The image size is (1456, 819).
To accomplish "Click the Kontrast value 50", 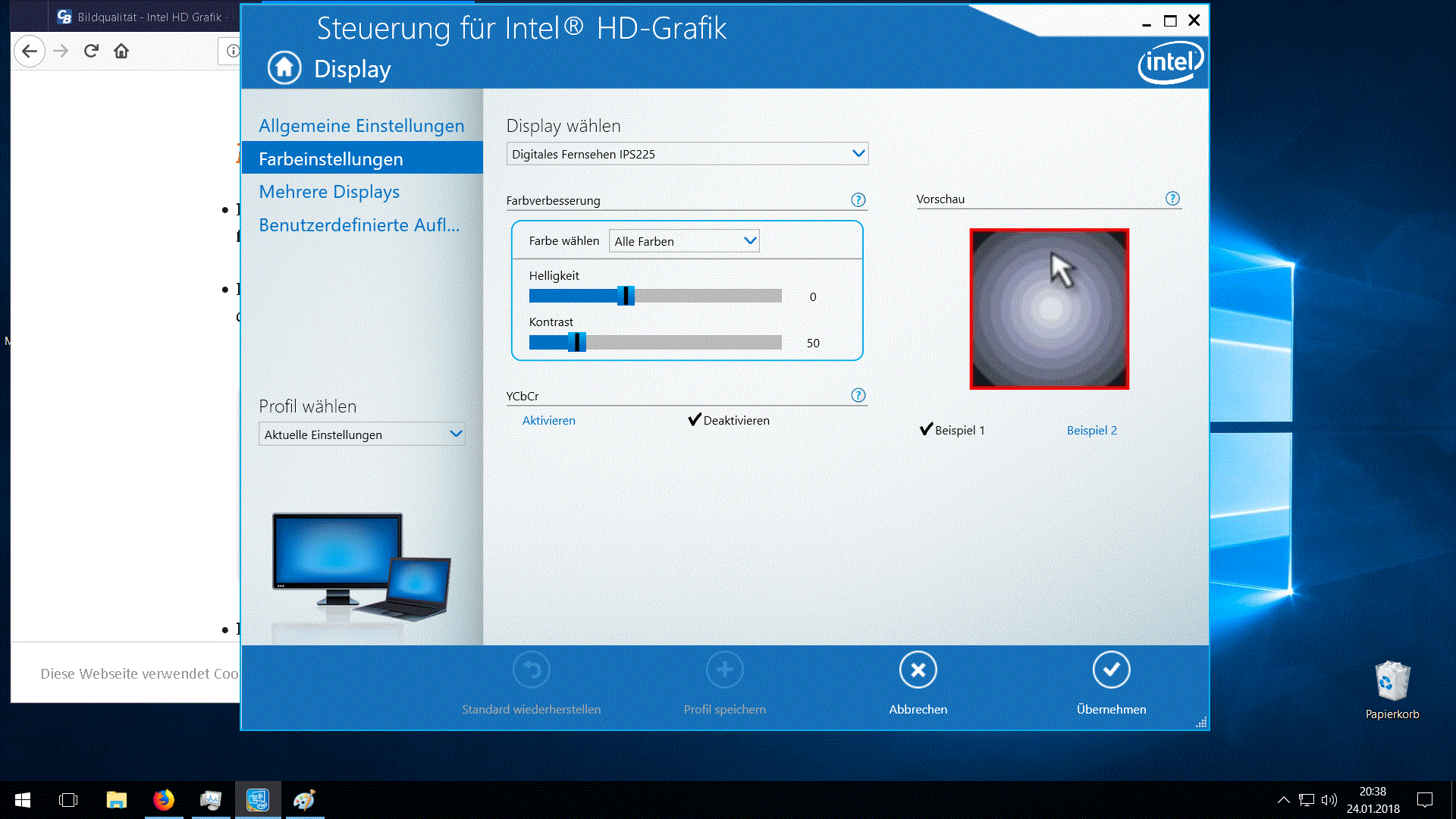I will tap(813, 343).
